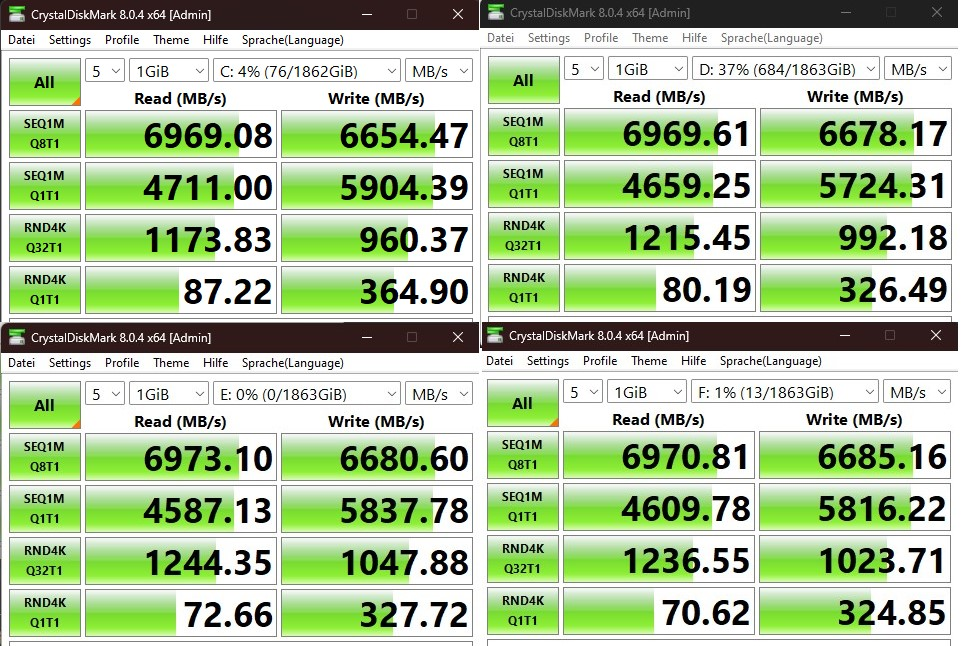Screen dimensions: 966x646
Task: Start SEQ1M Q8T1 test in D: drive window
Action: coord(524,132)
